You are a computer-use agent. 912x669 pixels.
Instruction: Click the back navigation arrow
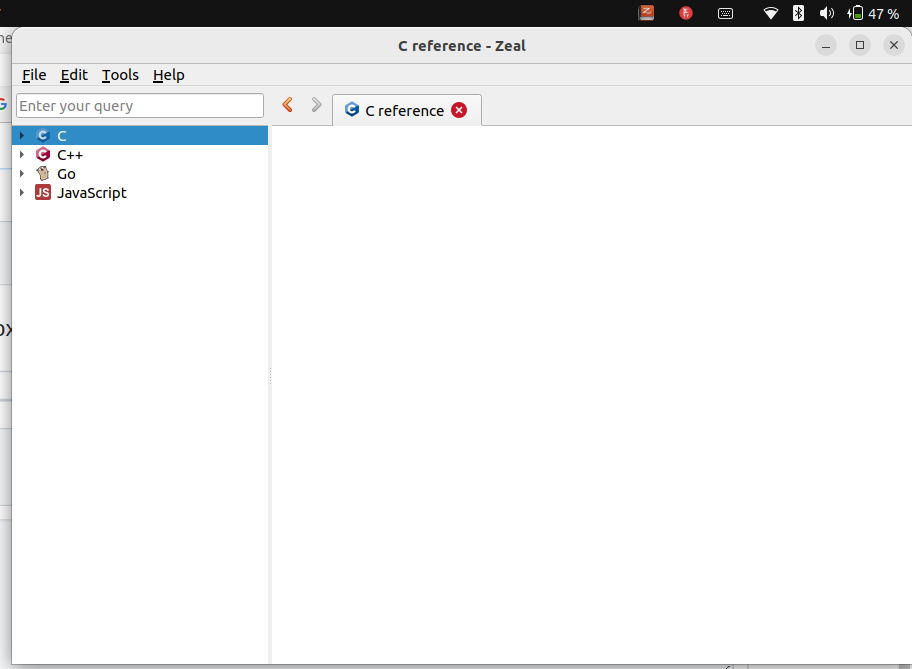287,104
